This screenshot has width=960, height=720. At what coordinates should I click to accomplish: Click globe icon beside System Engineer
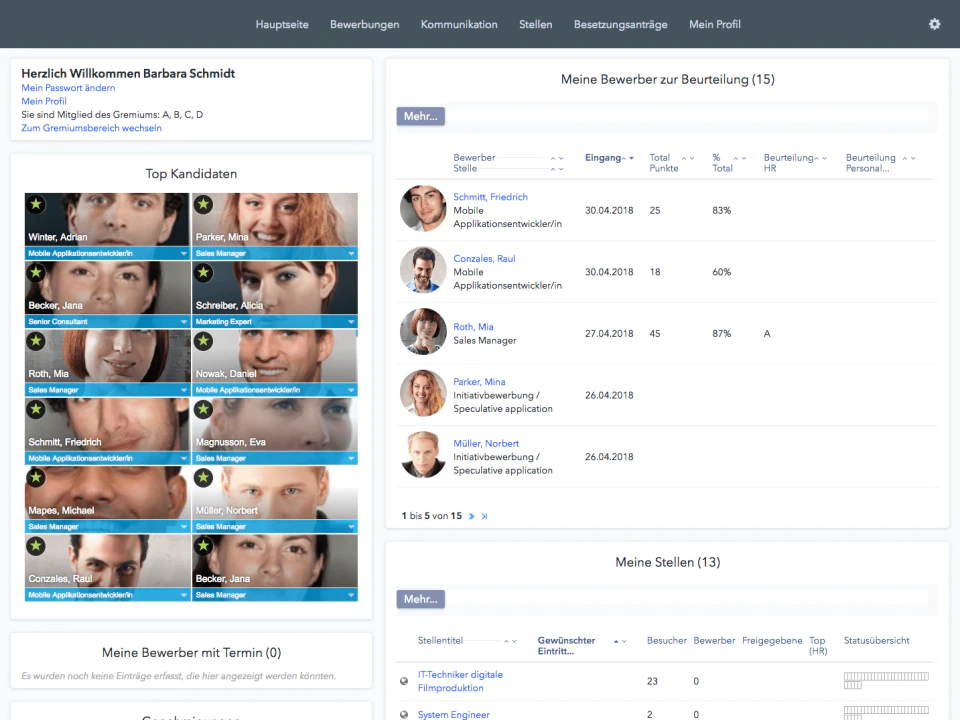coord(404,714)
